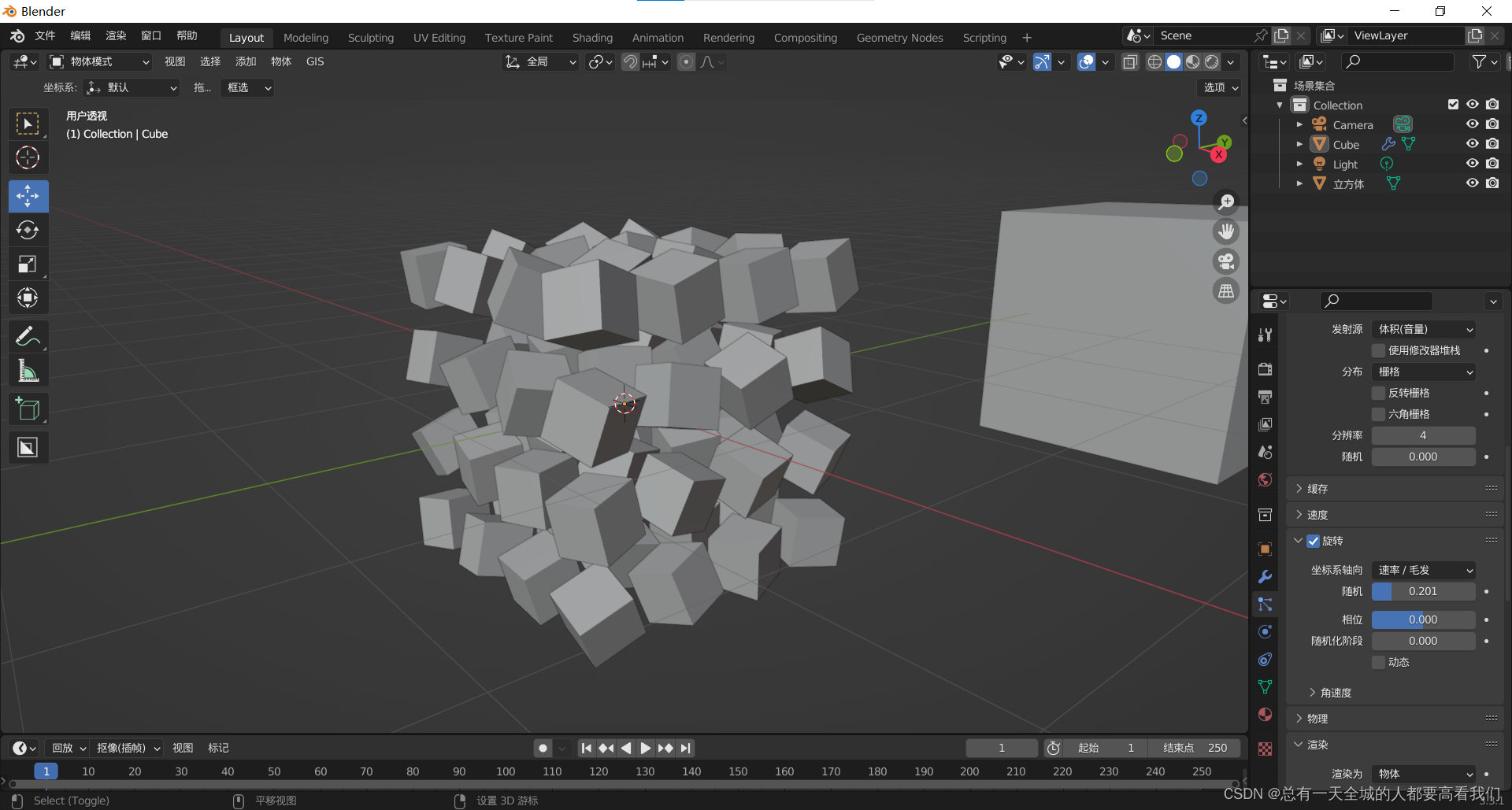Select the Rotate tool in the toolbar
1512x810 pixels.
click(x=28, y=230)
